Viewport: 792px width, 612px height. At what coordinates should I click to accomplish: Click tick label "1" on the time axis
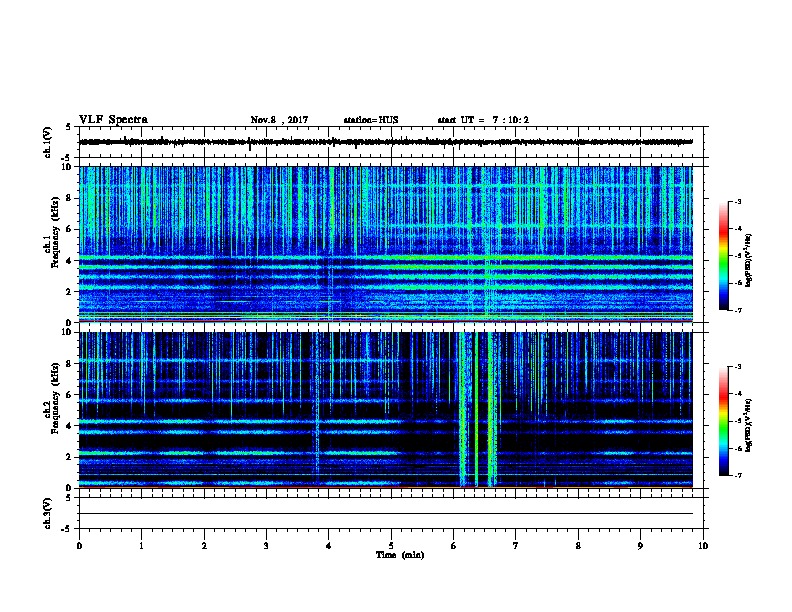tap(141, 546)
